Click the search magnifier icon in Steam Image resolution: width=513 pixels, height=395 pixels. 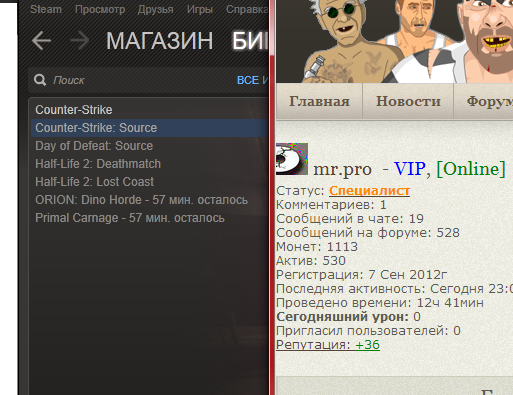coord(40,80)
